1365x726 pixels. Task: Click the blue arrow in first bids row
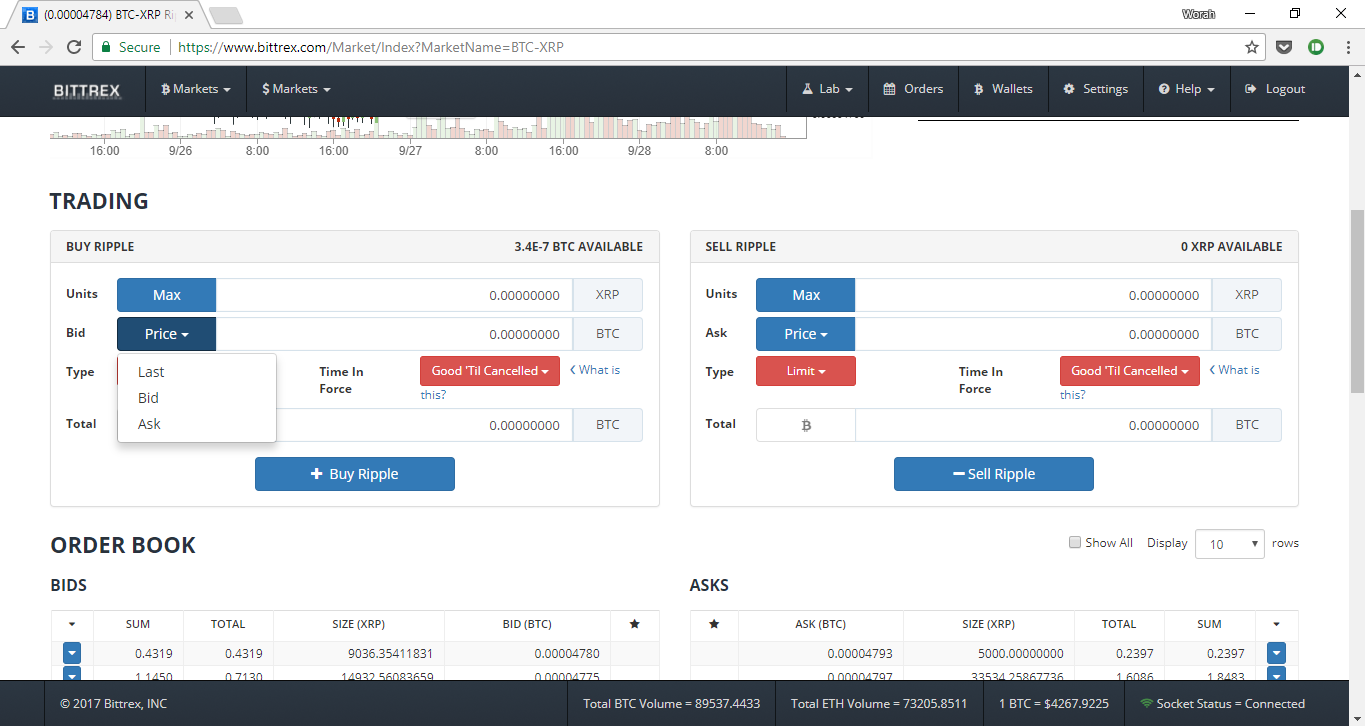tap(72, 653)
